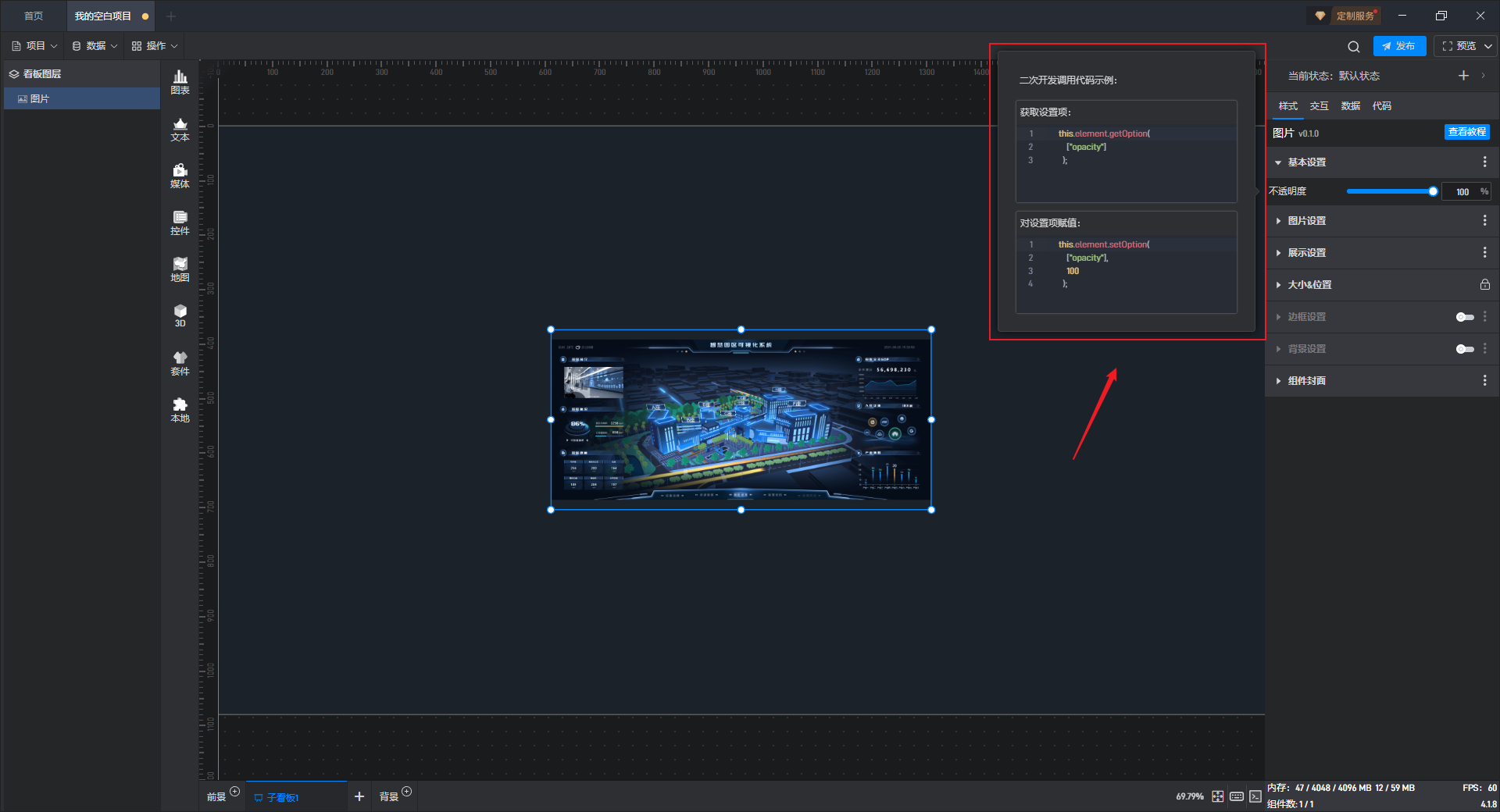
Task: Open the 项目 dropdown menu
Action: pyautogui.click(x=34, y=46)
